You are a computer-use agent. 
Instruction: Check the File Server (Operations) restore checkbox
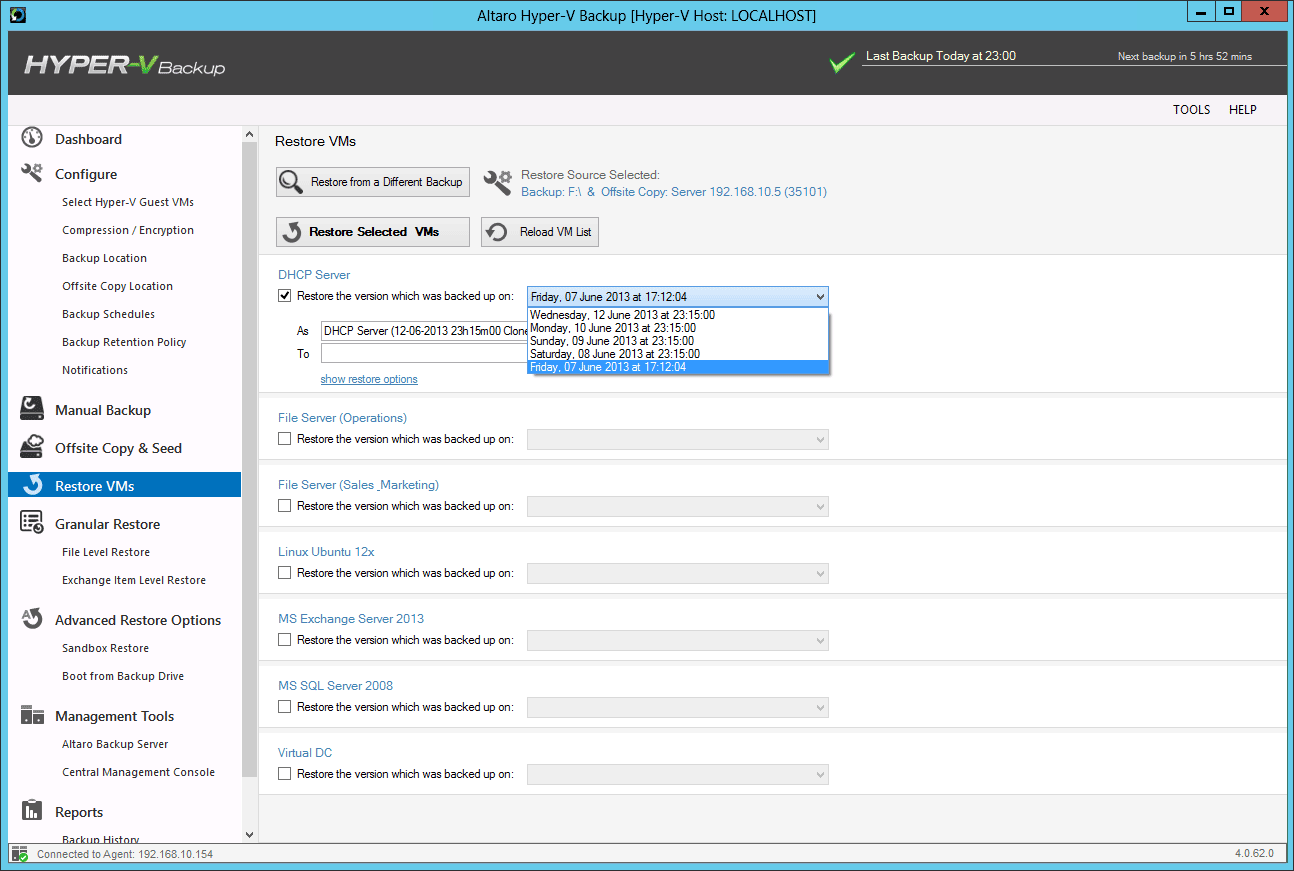point(285,439)
